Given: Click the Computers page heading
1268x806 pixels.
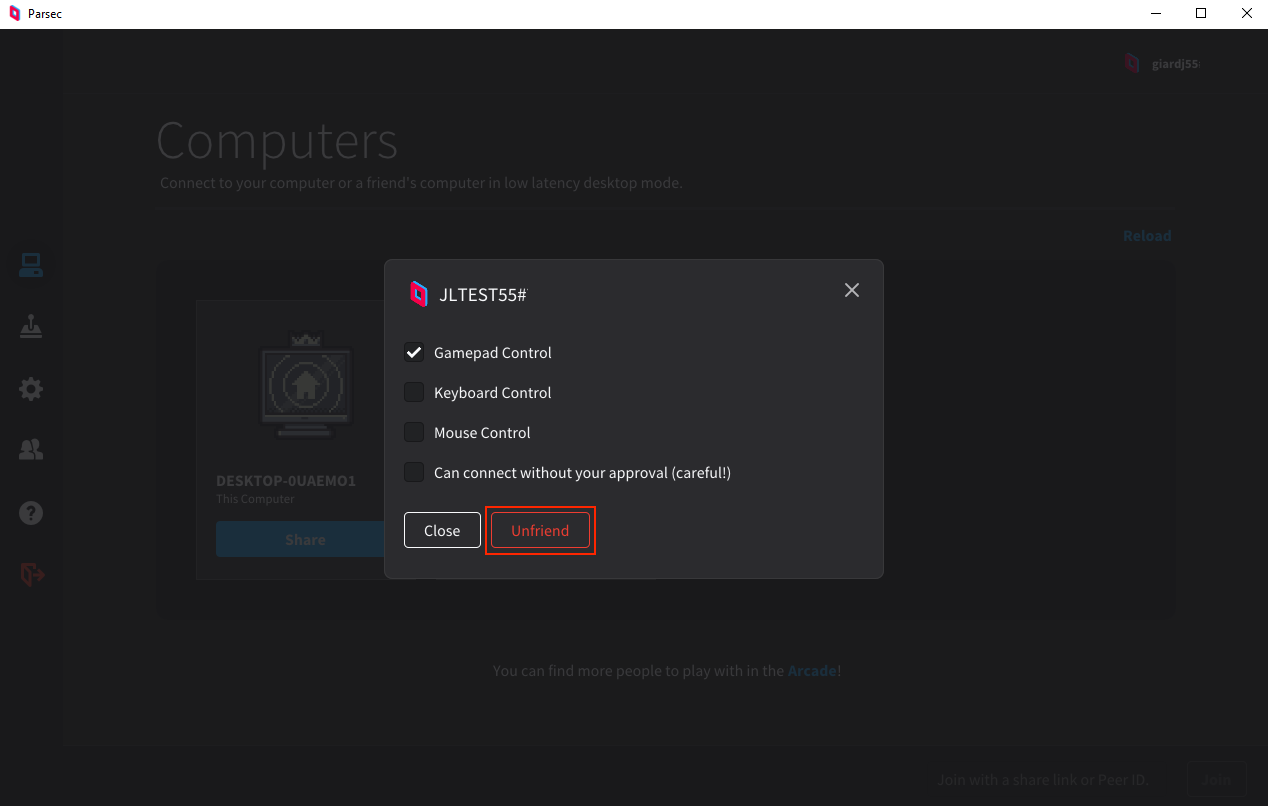Looking at the screenshot, I should point(277,141).
